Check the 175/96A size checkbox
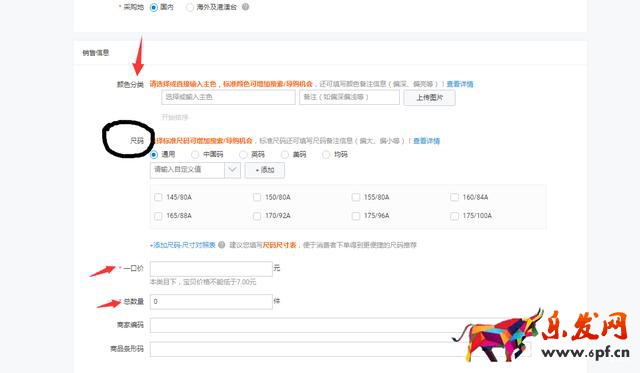This screenshot has width=640, height=373. click(x=356, y=216)
